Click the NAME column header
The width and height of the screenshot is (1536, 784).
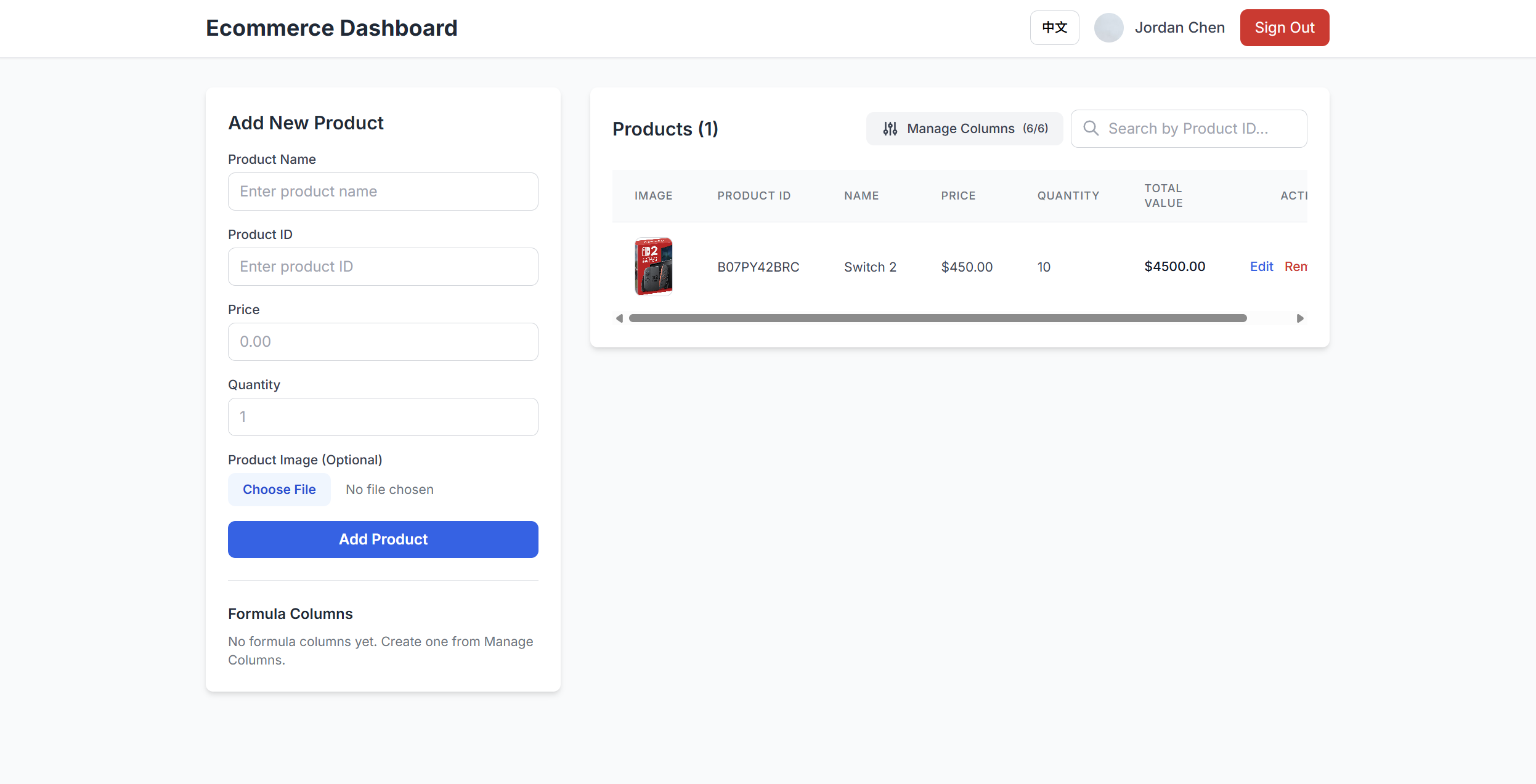coord(861,195)
